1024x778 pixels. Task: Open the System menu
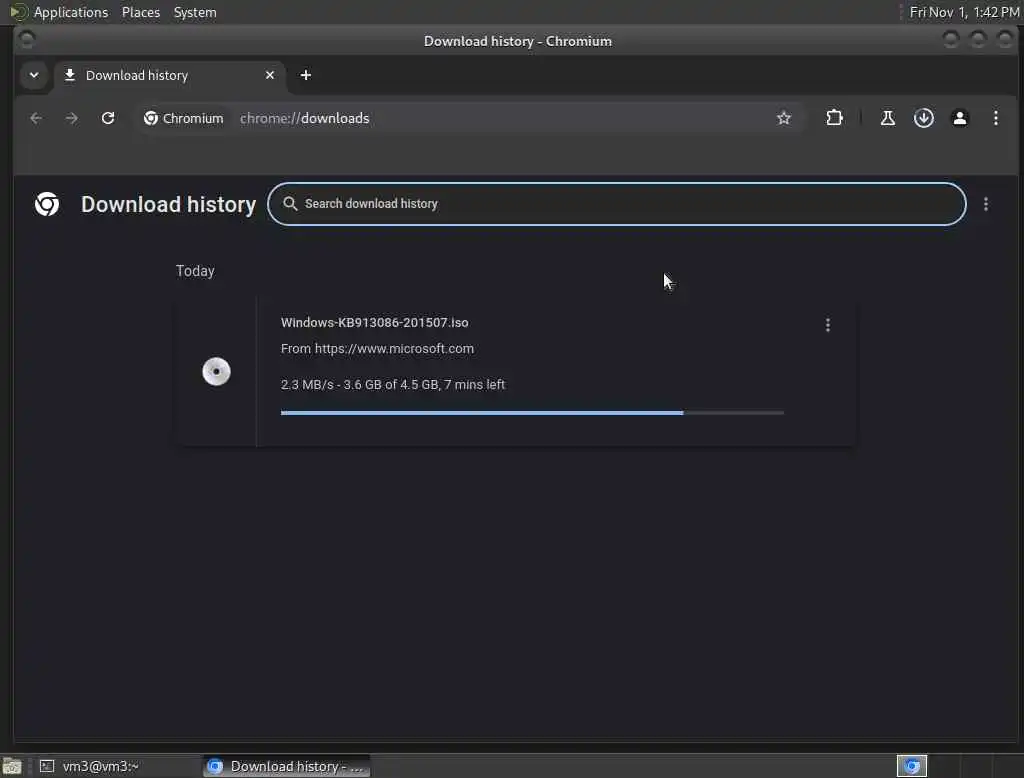point(195,12)
